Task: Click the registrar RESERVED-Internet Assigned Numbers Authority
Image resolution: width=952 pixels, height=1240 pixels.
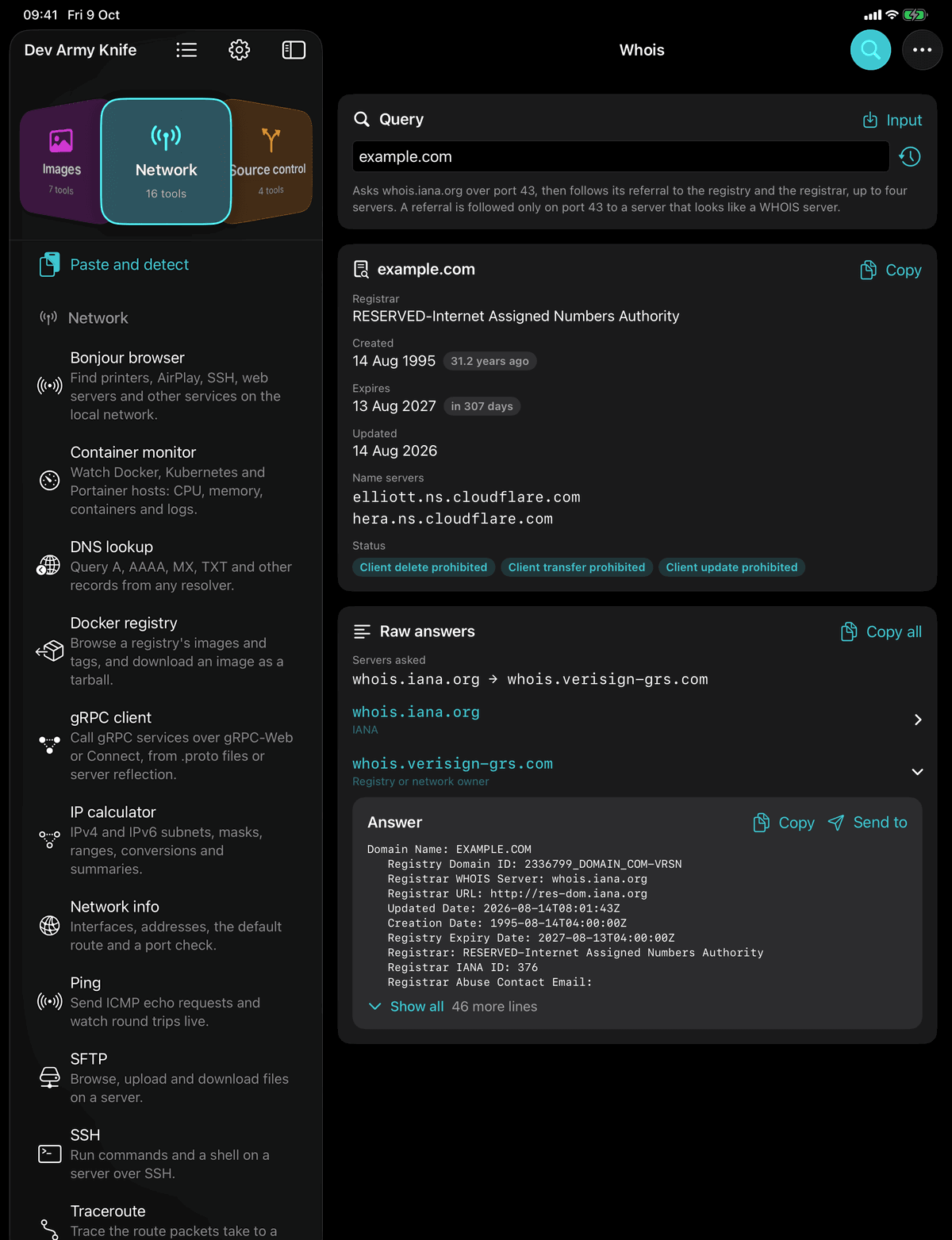Action: [x=516, y=316]
